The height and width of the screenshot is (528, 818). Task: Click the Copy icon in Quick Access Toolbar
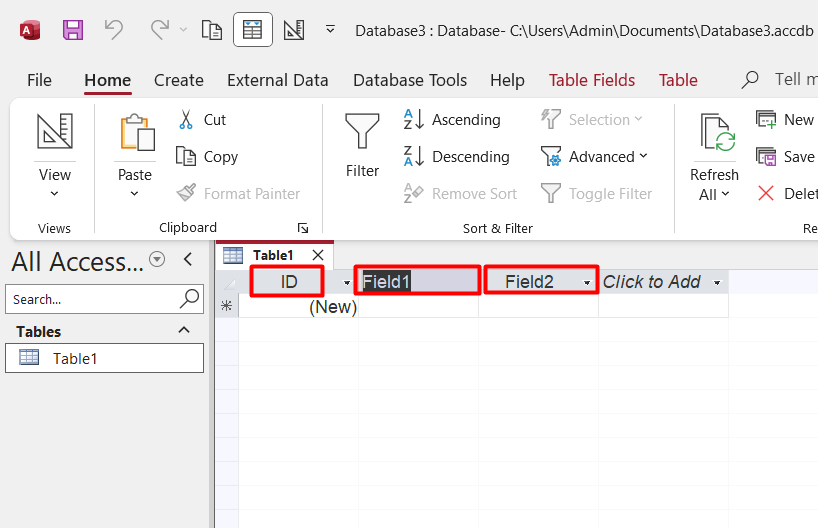tap(212, 30)
